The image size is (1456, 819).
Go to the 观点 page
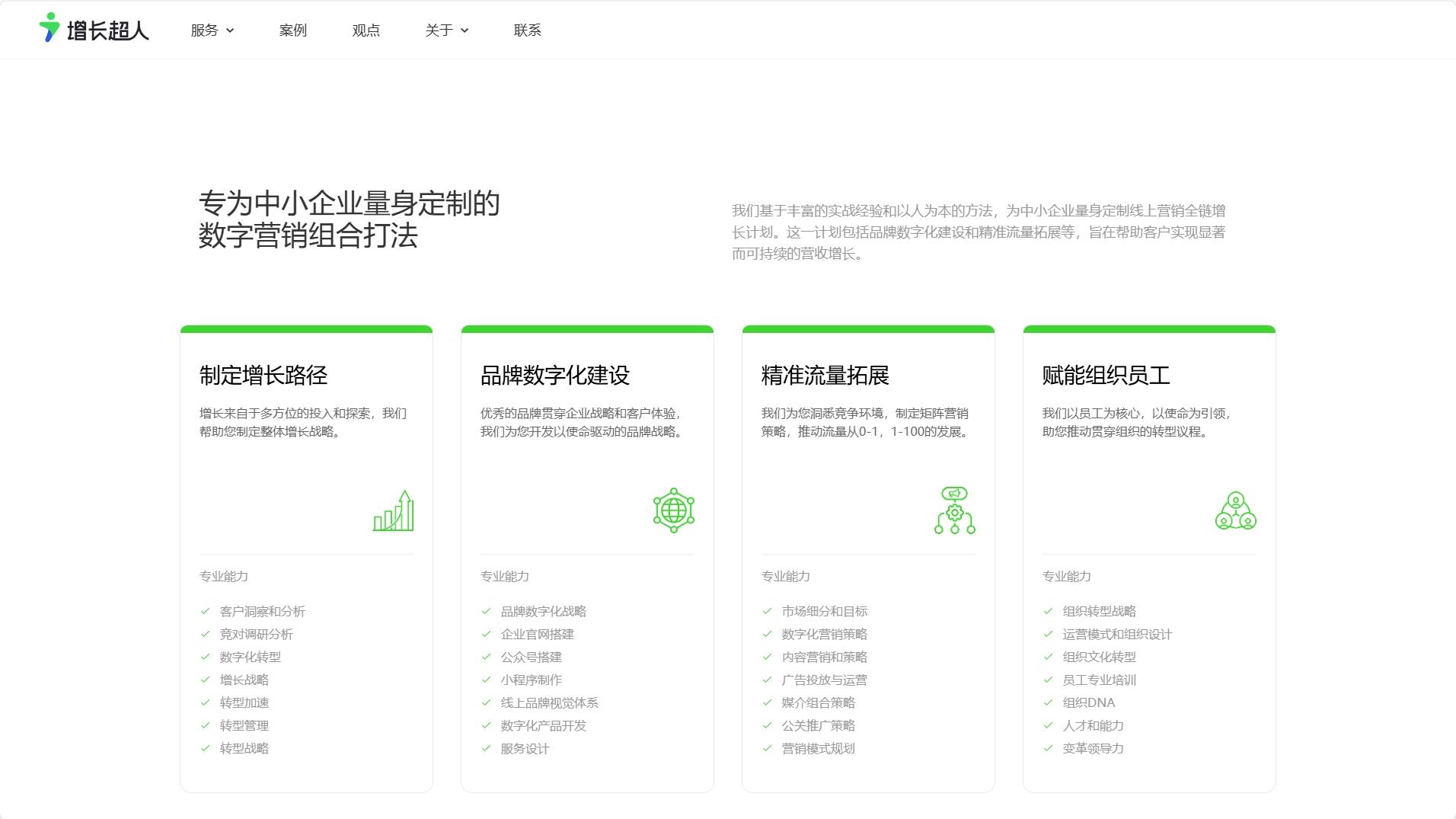point(366,30)
